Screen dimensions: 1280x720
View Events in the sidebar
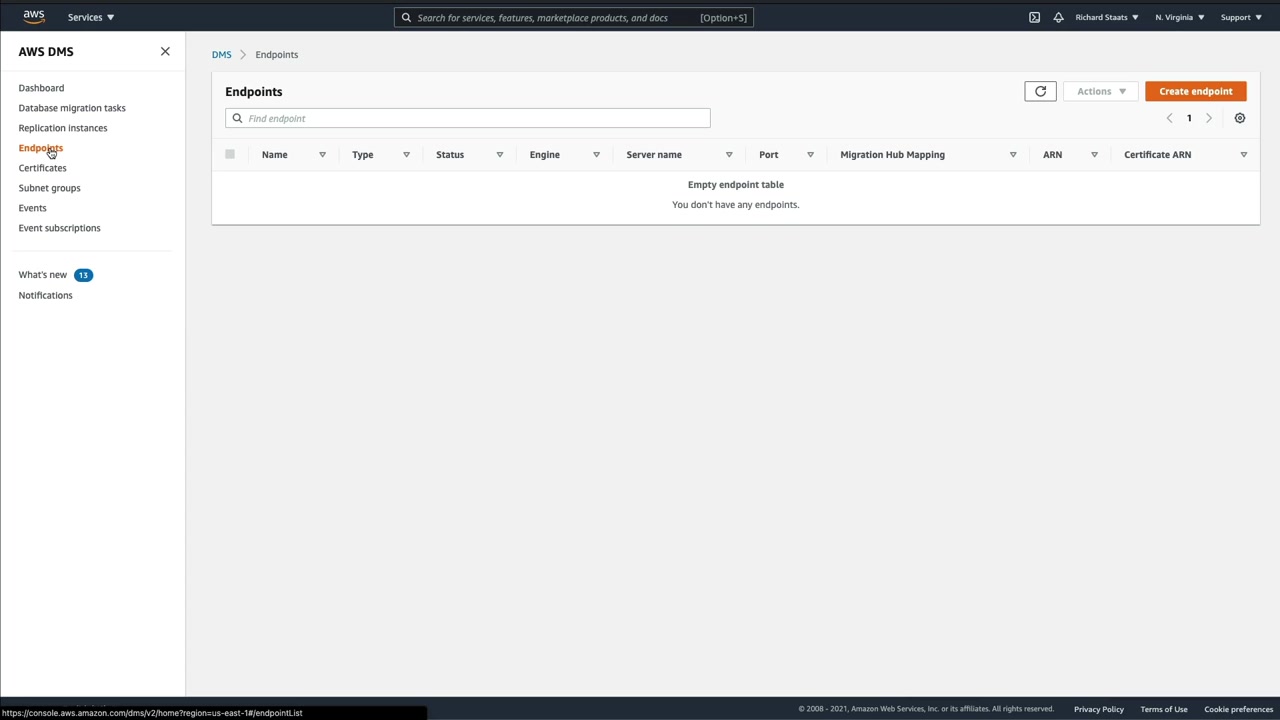(32, 208)
